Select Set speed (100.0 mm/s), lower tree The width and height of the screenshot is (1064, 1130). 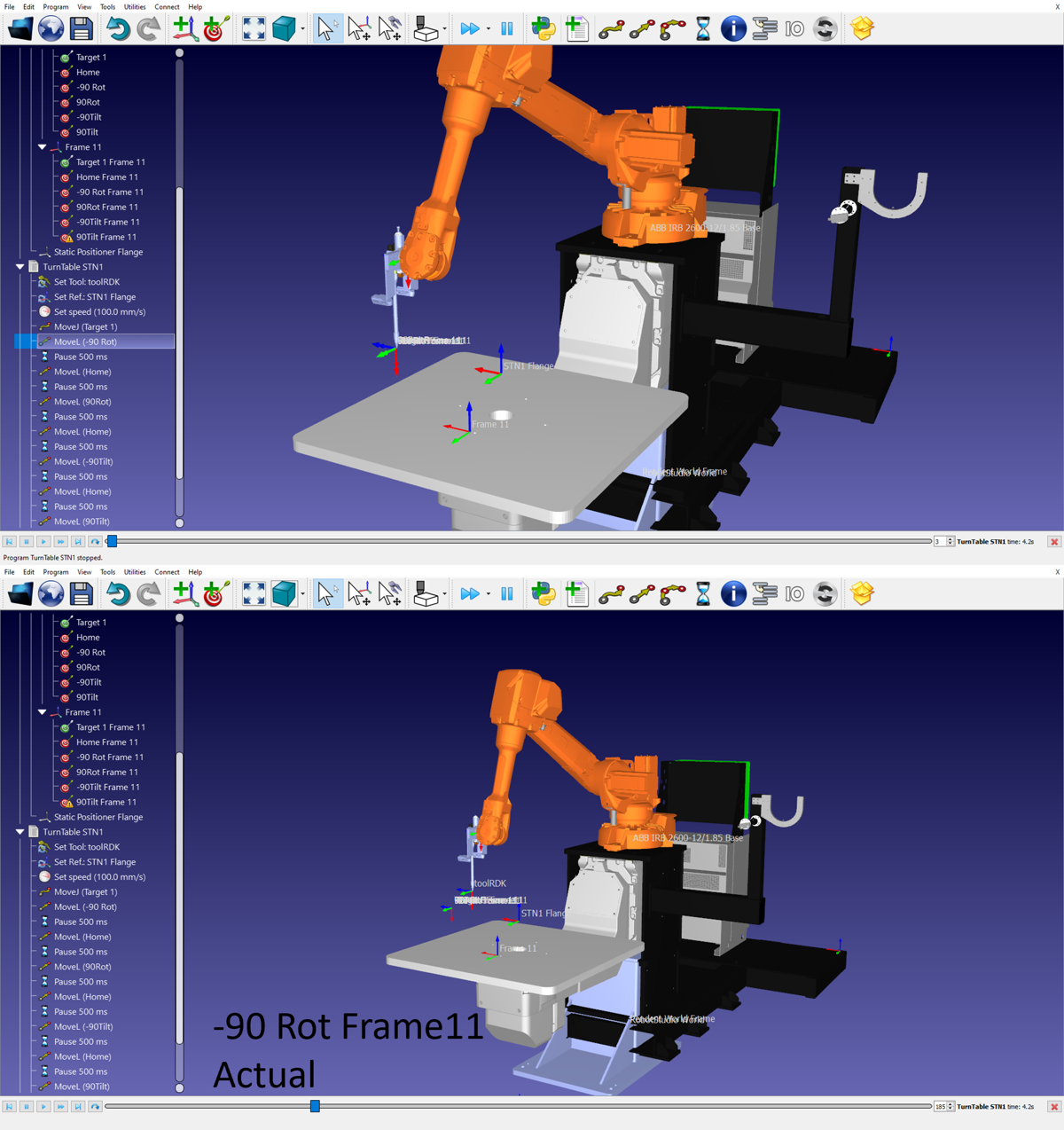tap(99, 877)
